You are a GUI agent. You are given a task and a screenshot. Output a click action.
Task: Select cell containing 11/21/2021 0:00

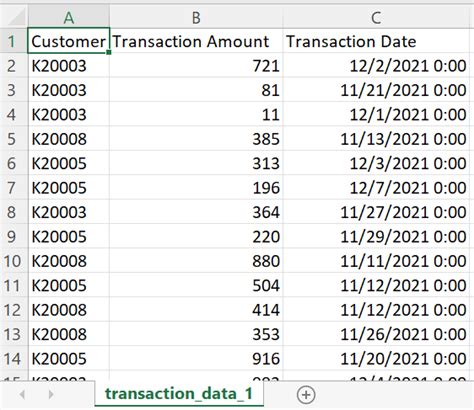pyautogui.click(x=376, y=90)
